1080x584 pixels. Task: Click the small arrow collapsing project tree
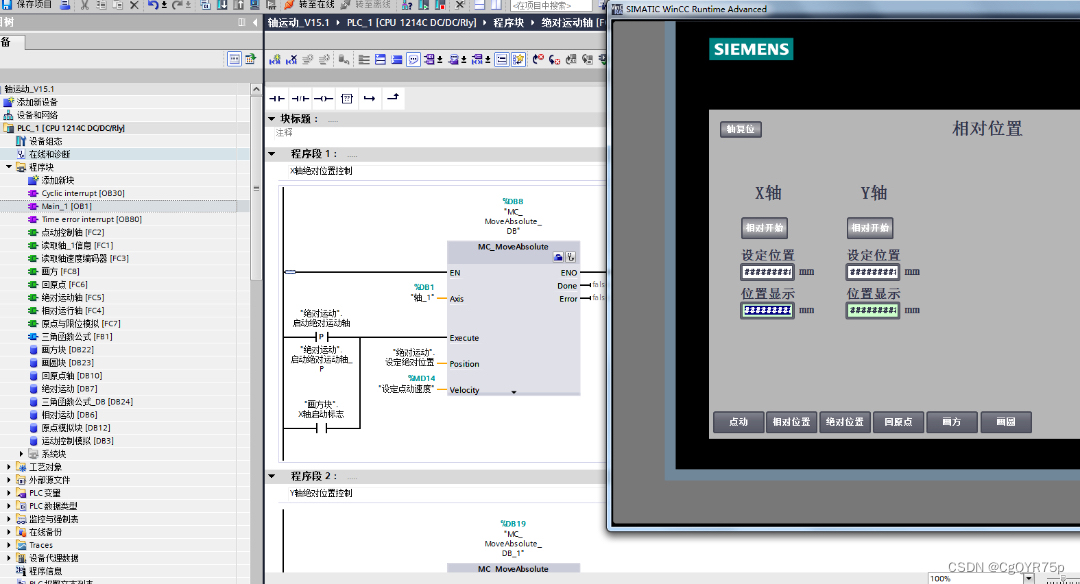[x=255, y=23]
